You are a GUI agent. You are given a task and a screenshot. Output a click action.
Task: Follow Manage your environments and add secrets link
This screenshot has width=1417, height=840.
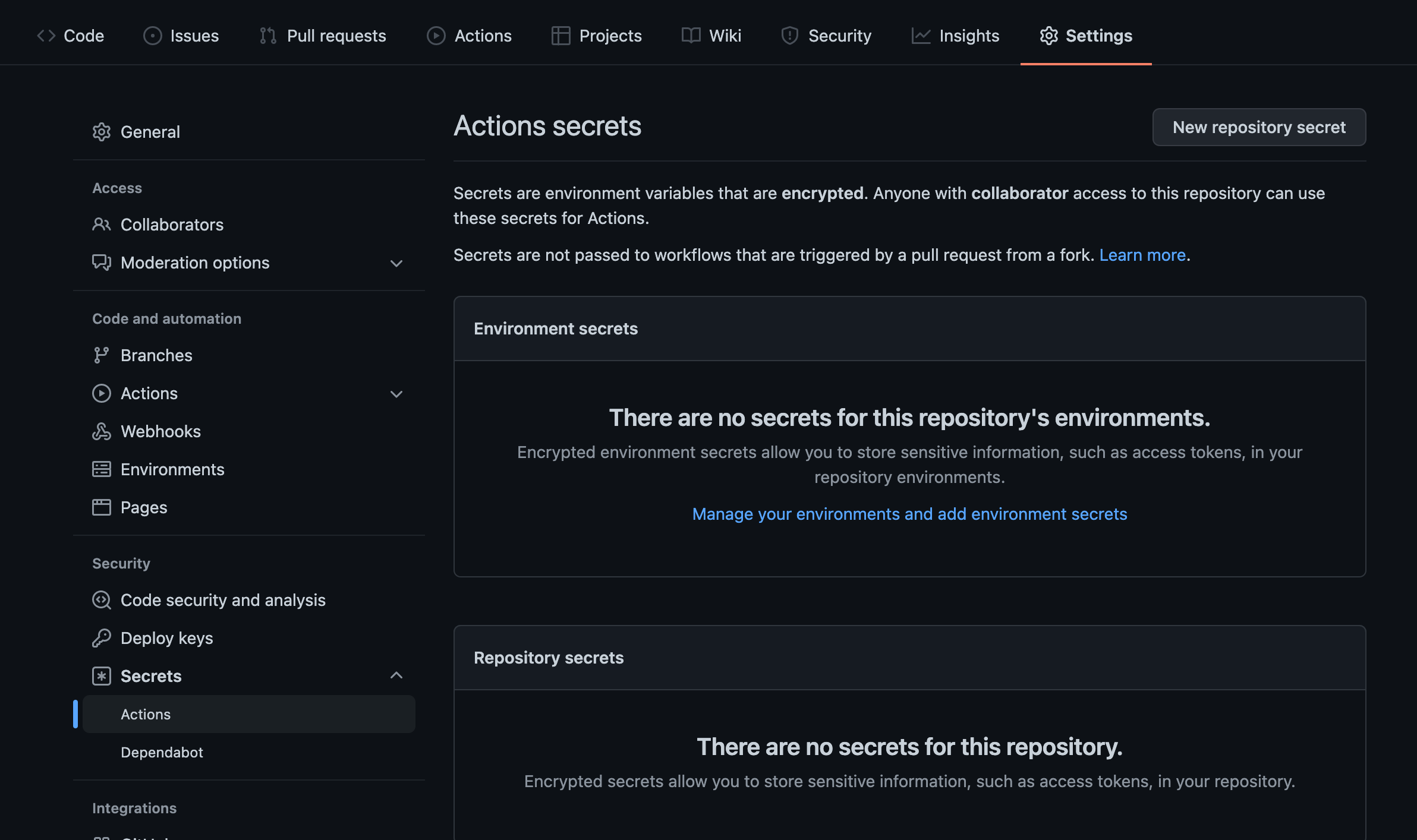click(909, 514)
